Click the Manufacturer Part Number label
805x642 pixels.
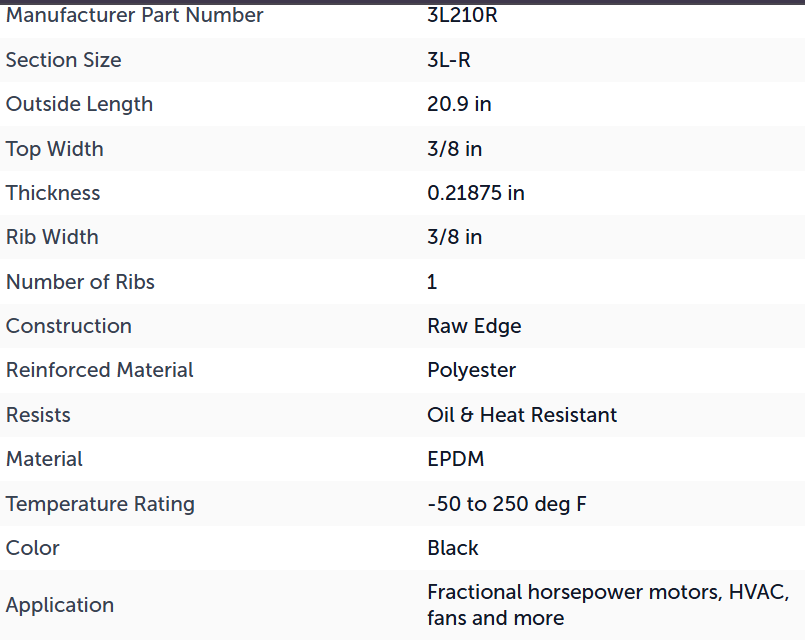click(135, 15)
